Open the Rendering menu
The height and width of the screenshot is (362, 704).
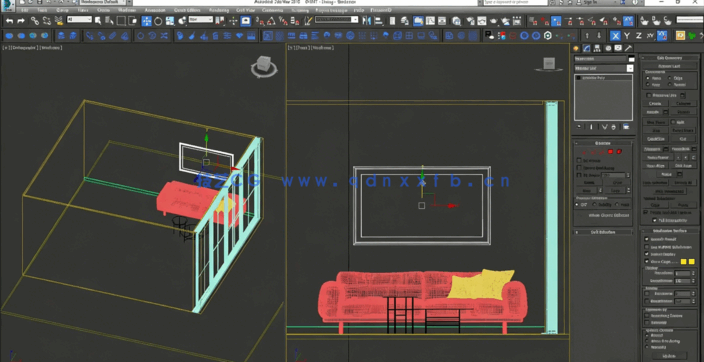(x=219, y=10)
